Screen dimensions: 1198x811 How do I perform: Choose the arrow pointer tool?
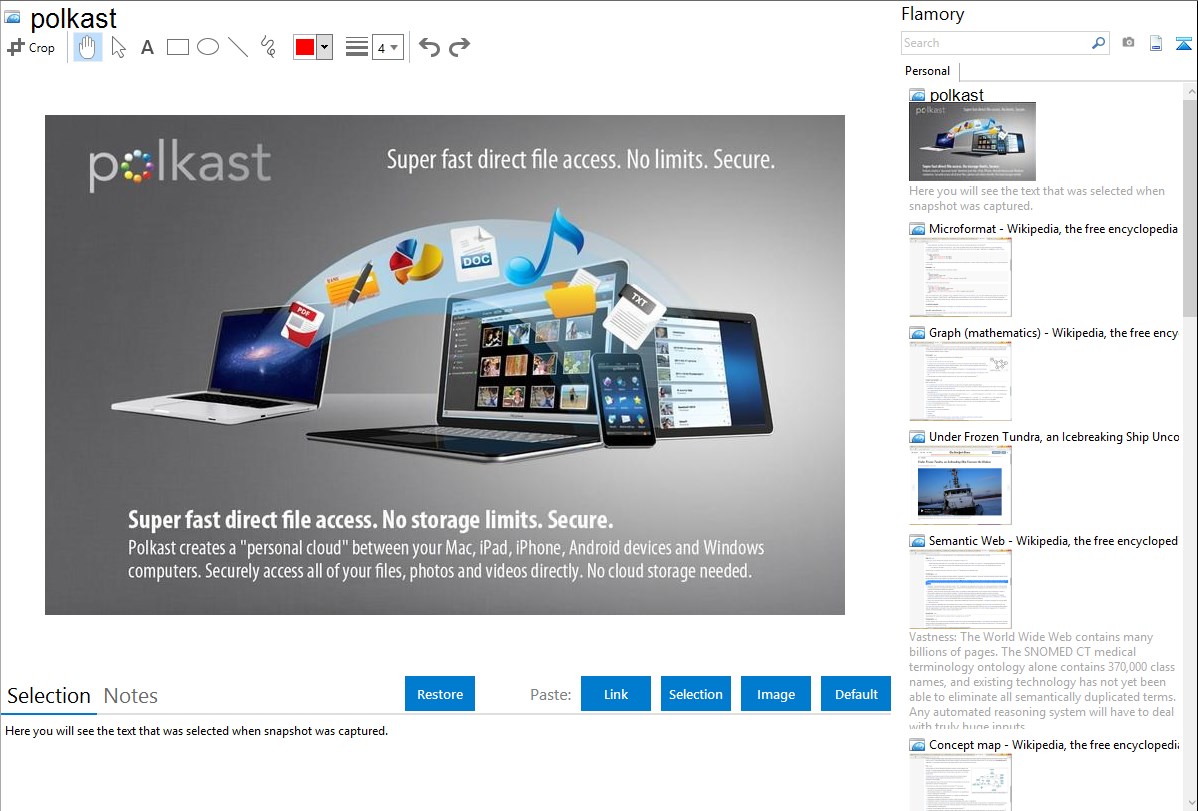click(118, 47)
